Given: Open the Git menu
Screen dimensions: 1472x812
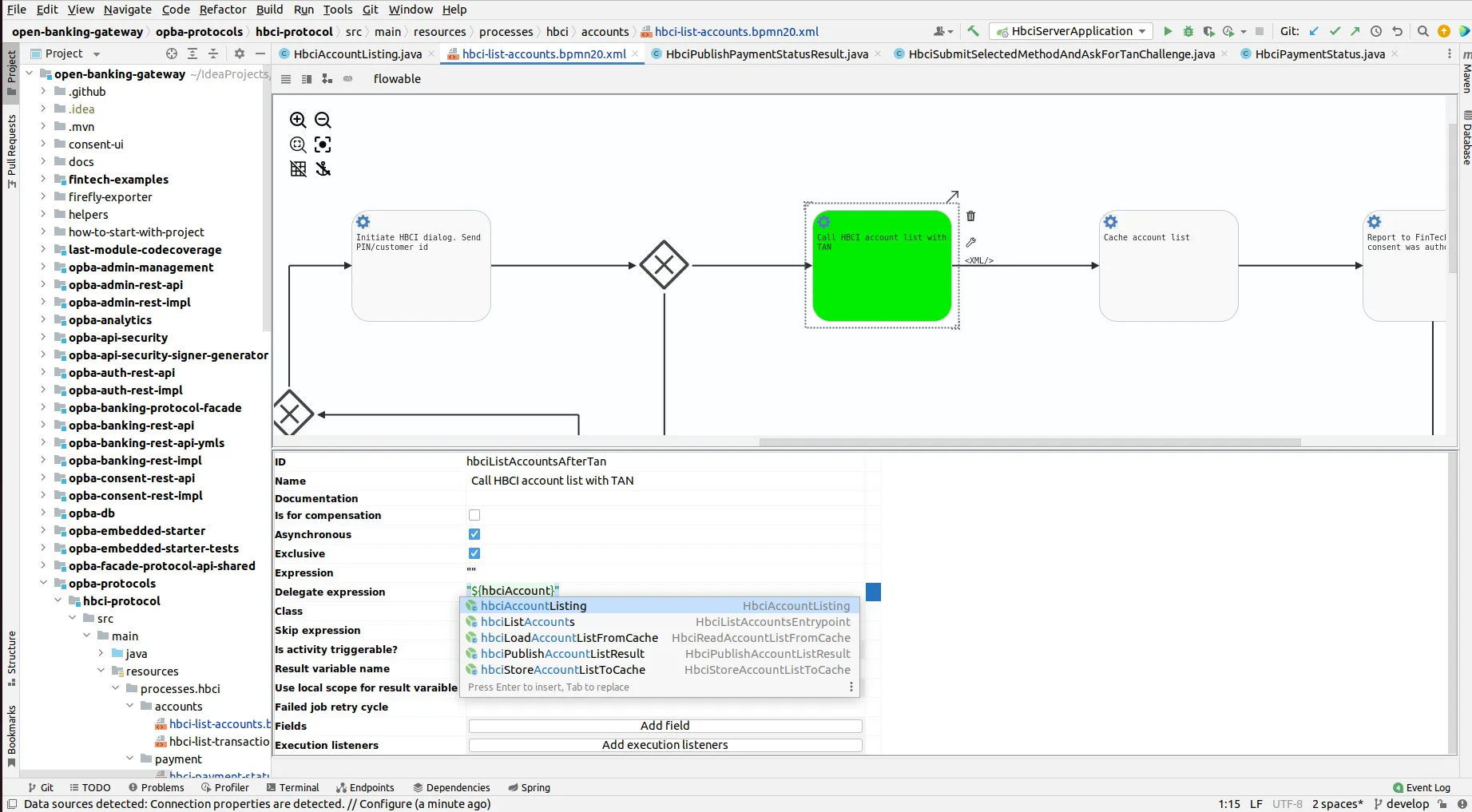Looking at the screenshot, I should pos(371,10).
